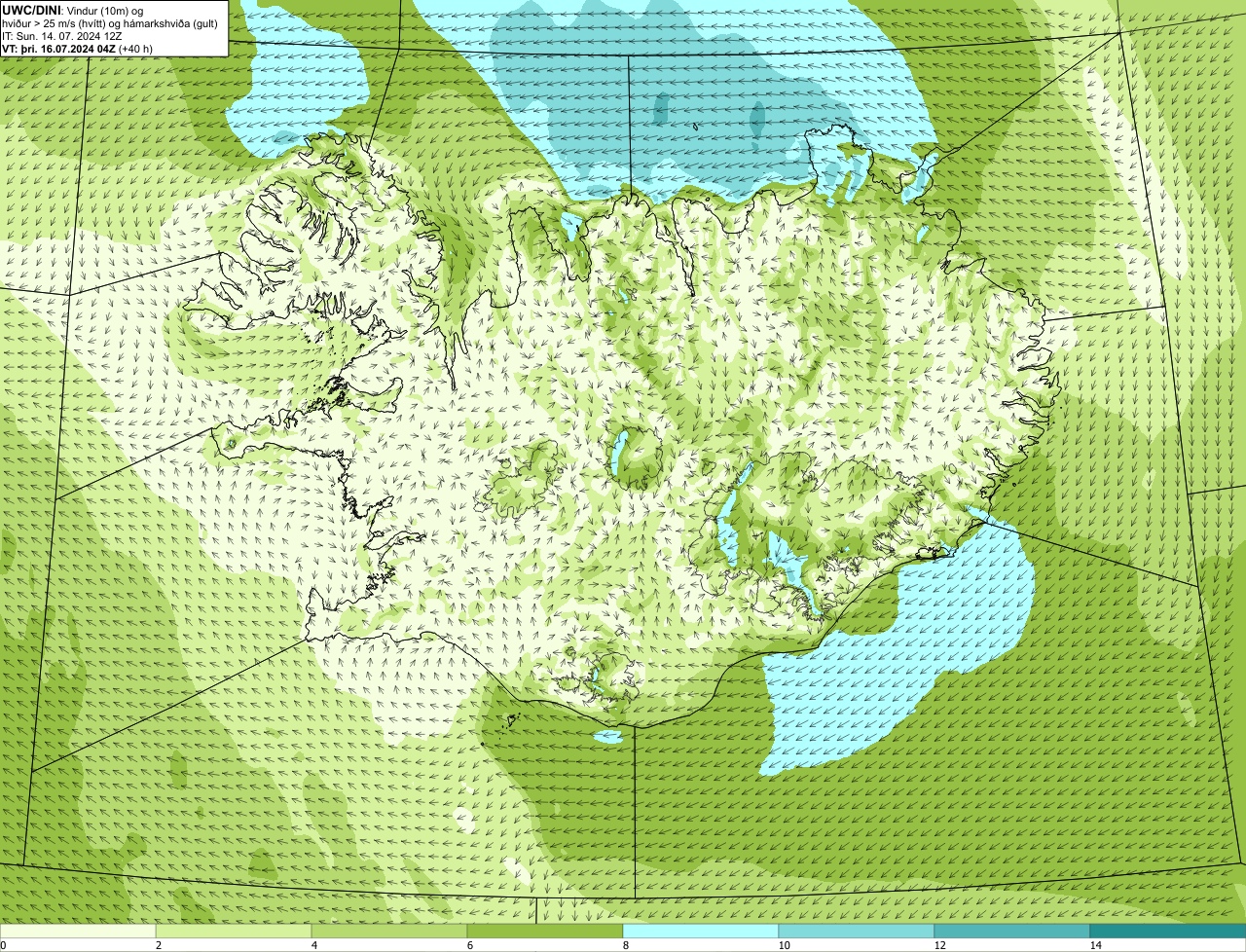Click the "0" colorbar tick label
Screen dimensions: 1246x952
click(3, 945)
